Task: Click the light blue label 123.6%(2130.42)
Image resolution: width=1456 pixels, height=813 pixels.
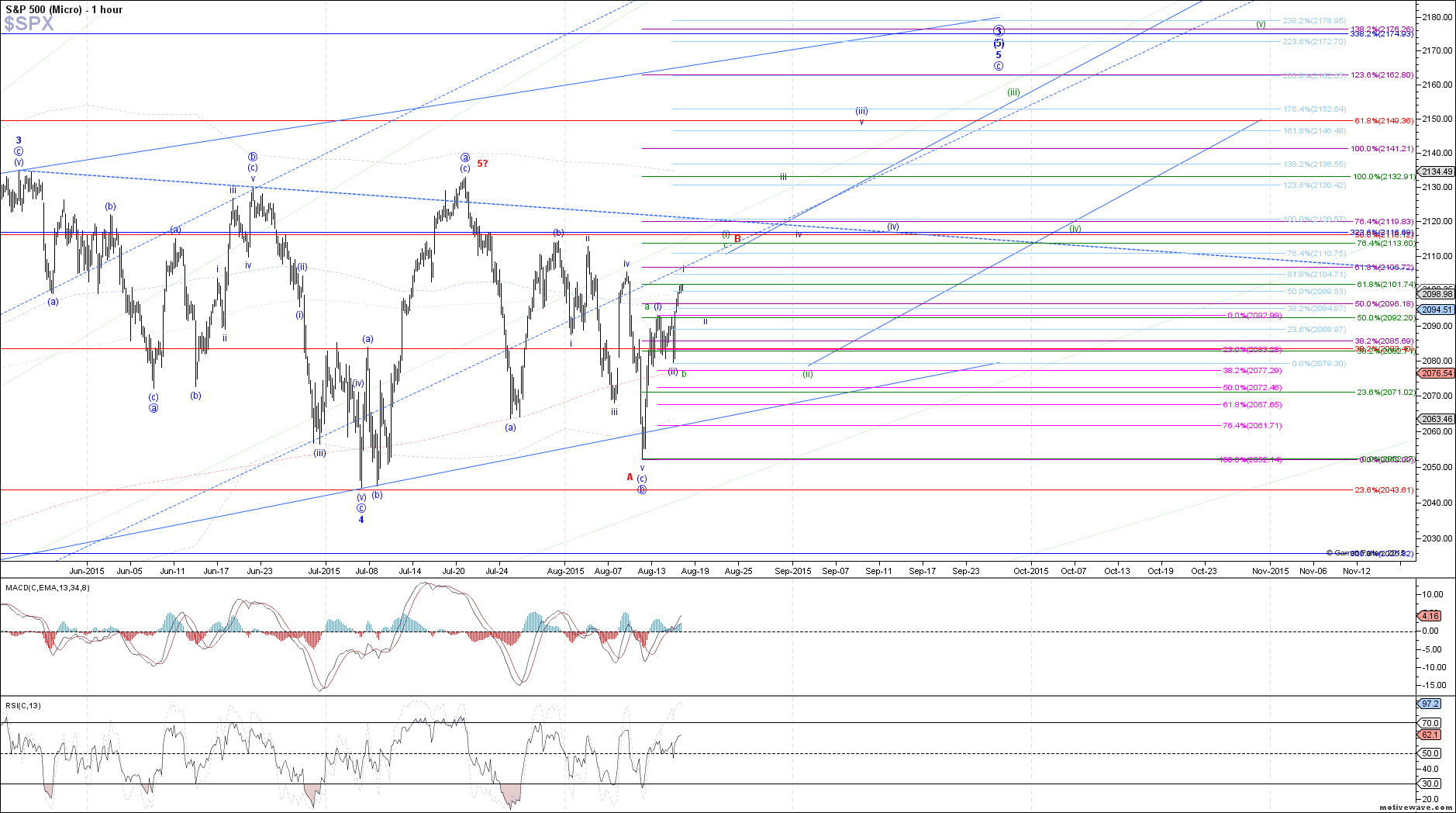Action: [1314, 185]
